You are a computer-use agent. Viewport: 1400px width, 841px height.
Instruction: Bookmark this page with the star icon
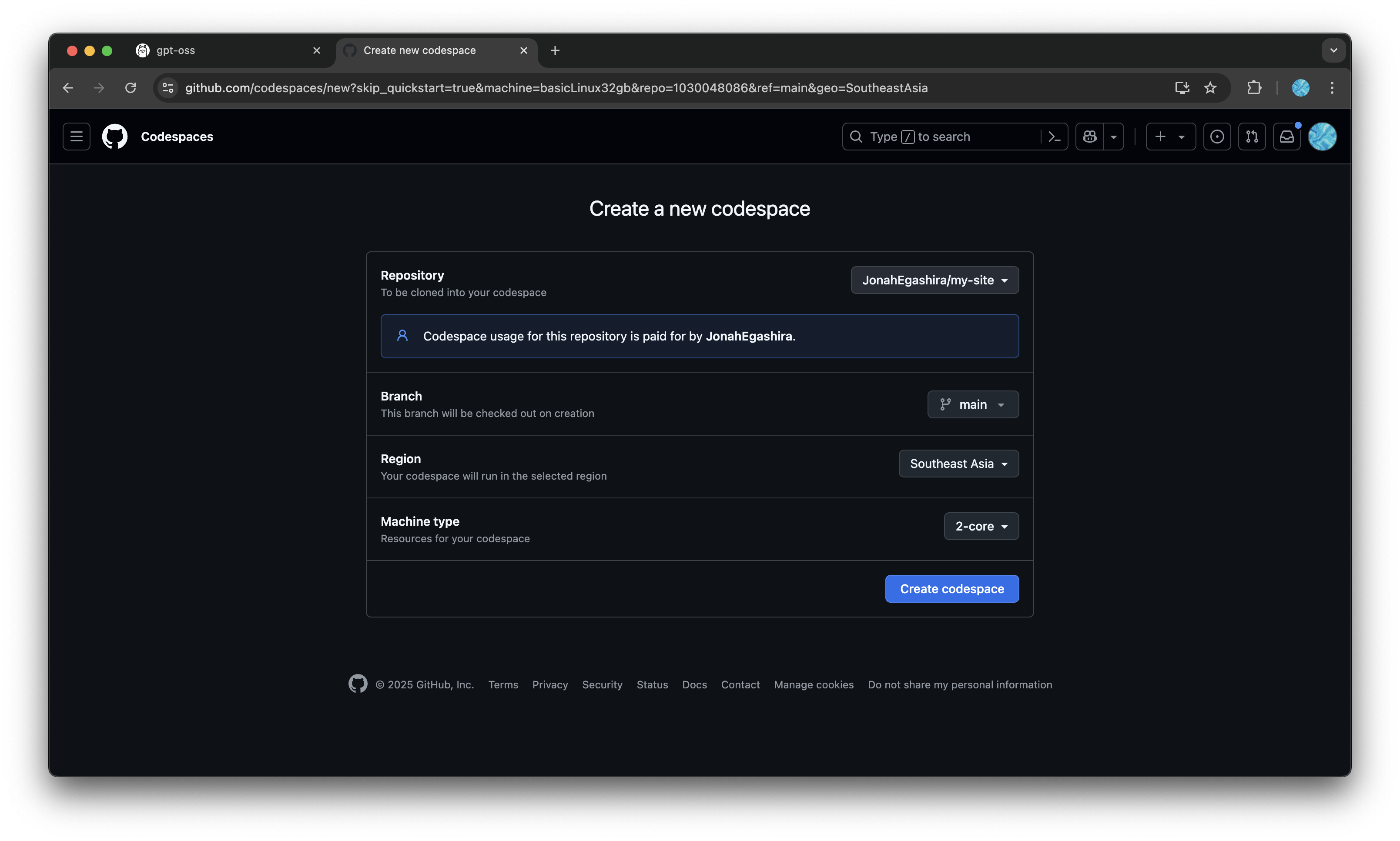click(1211, 87)
